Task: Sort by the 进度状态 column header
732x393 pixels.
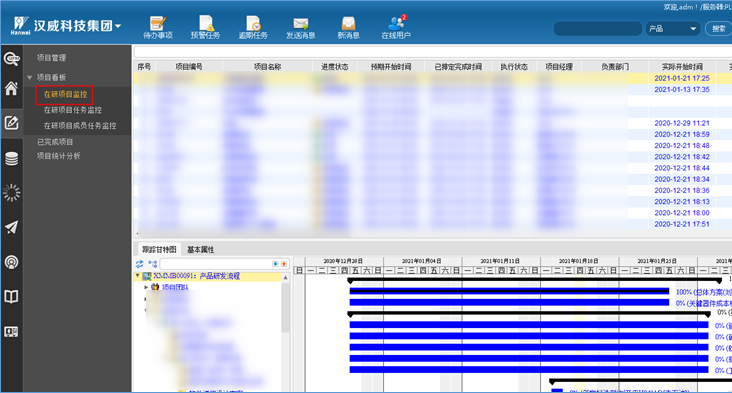Action: point(335,67)
